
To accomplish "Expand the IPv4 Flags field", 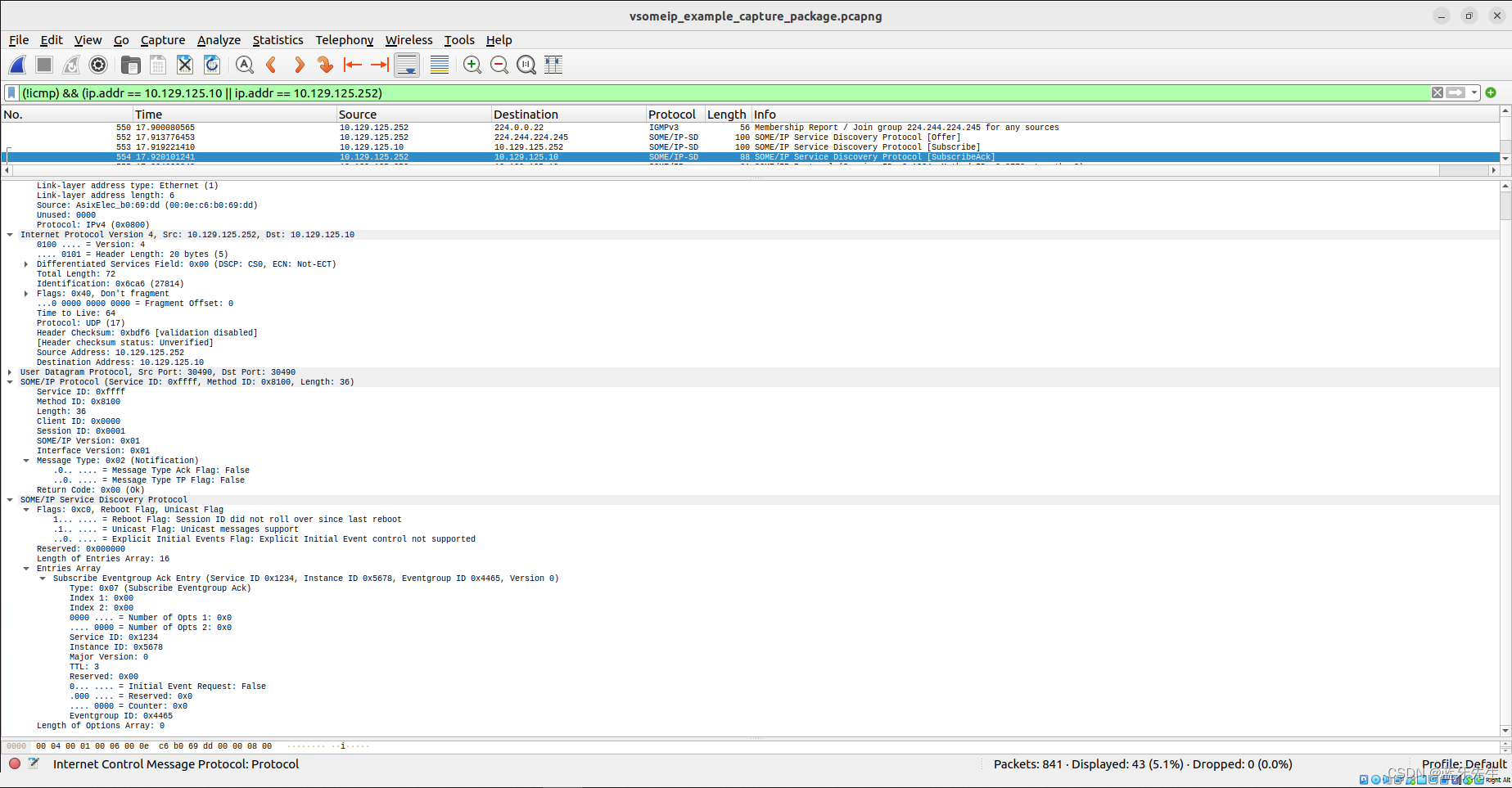I will click(x=25, y=293).
